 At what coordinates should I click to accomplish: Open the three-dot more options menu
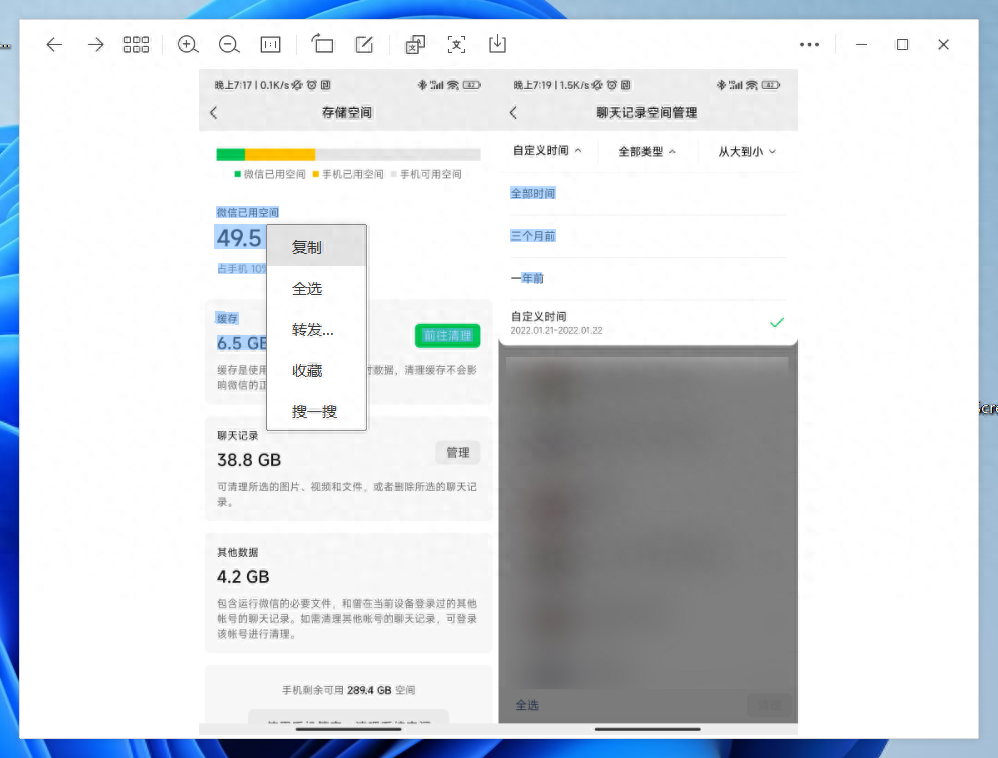click(809, 45)
